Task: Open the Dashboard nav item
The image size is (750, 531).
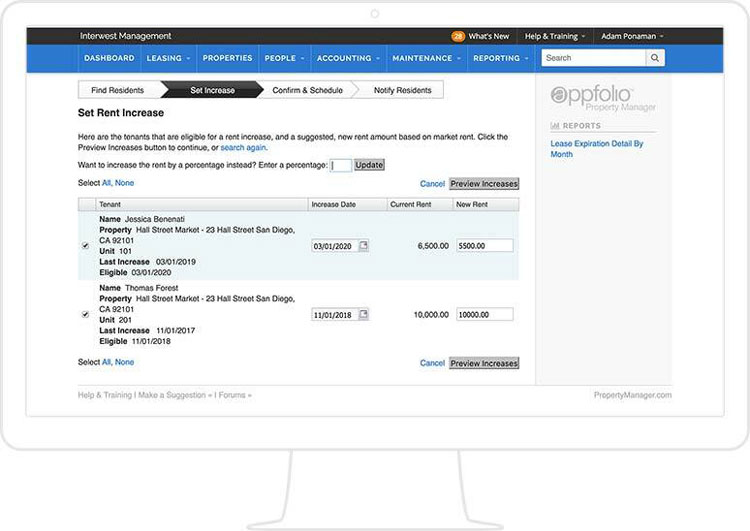Action: (109, 58)
